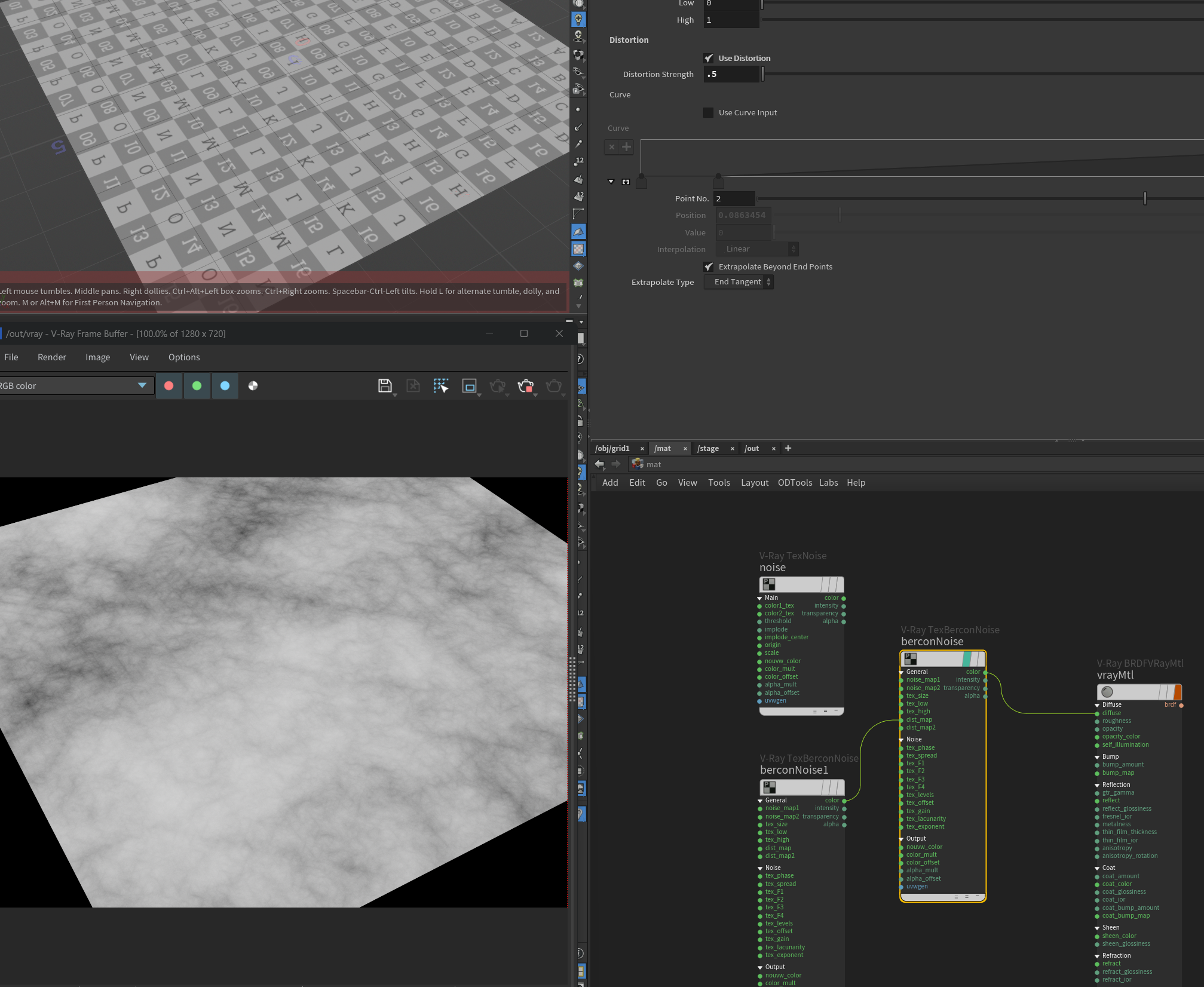Click the Distortion Strength value field
The width and height of the screenshot is (1204, 987).
coord(731,74)
